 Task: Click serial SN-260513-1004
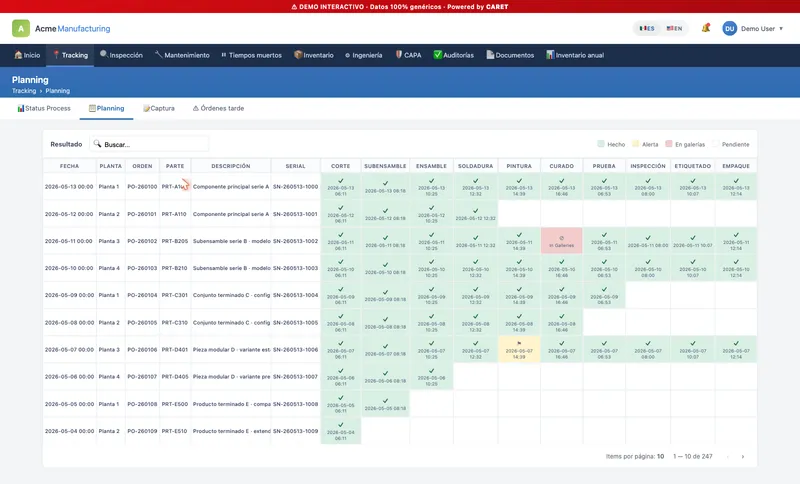click(295, 295)
